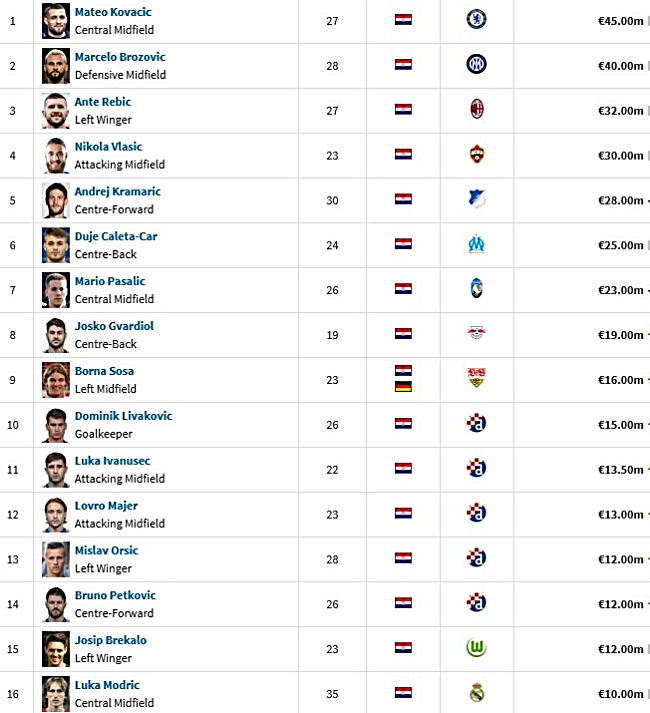Click the Inter Milan club crest
650x713 pixels.
(x=476, y=64)
